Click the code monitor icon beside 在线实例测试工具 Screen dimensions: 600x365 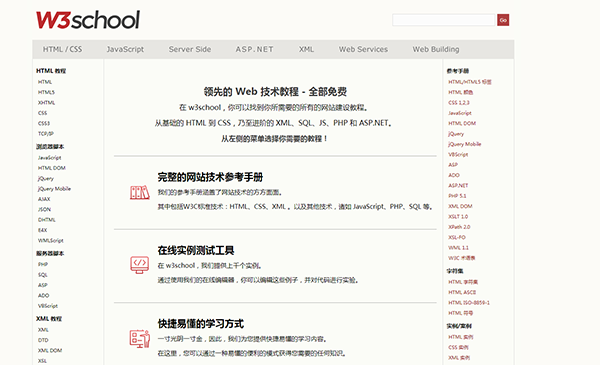(139, 265)
